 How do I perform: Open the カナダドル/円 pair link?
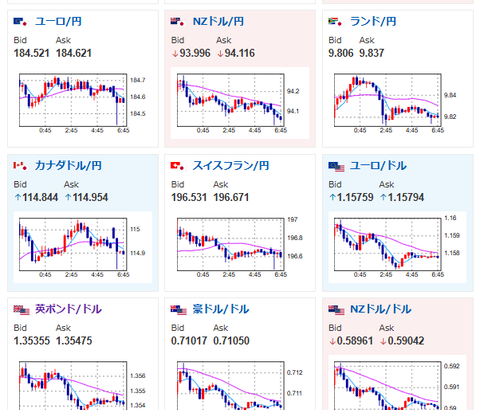68,165
